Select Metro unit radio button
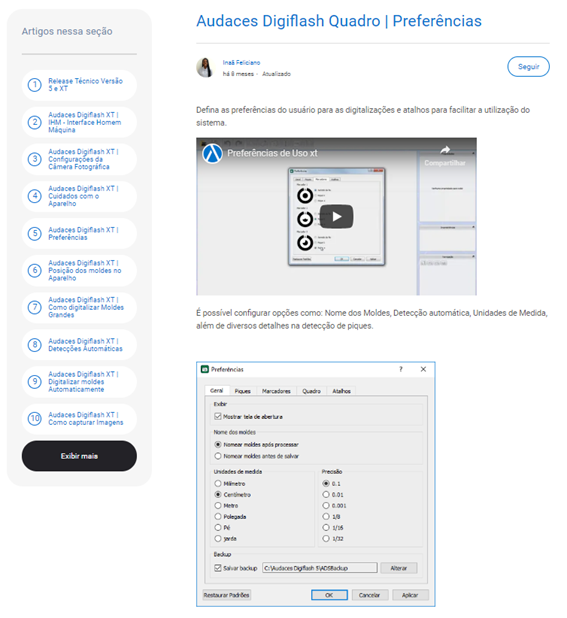Image resolution: width=567 pixels, height=618 pixels. click(218, 505)
